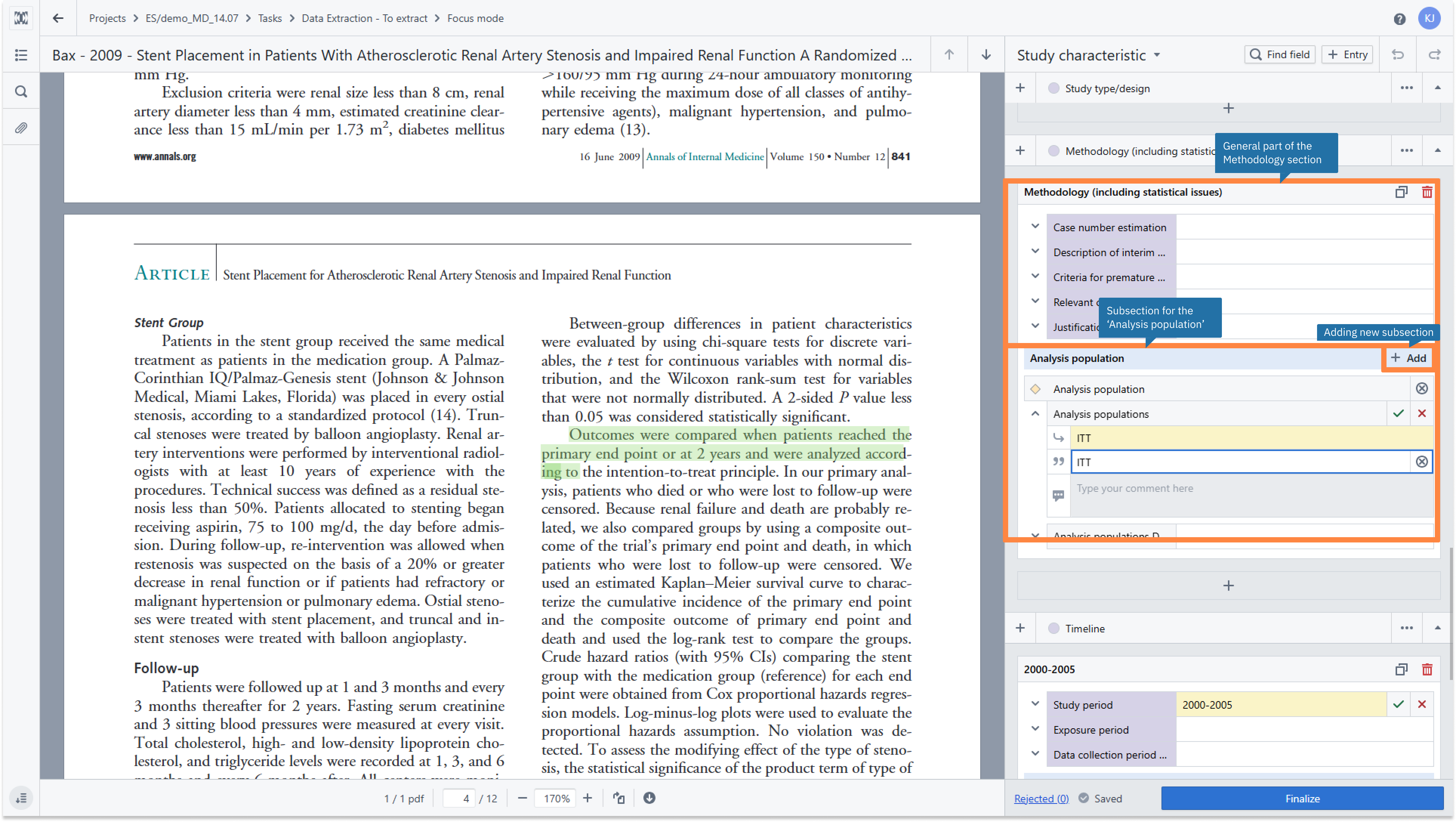
Task: Toggle the Study type/design status circle
Action: (1053, 88)
